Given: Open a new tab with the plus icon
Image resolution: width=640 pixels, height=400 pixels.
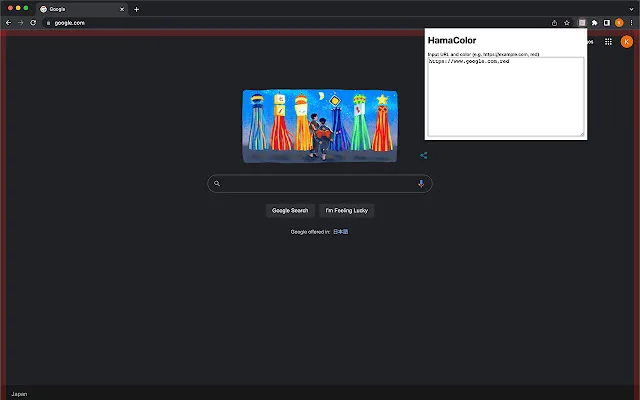Looking at the screenshot, I should coord(136,9).
